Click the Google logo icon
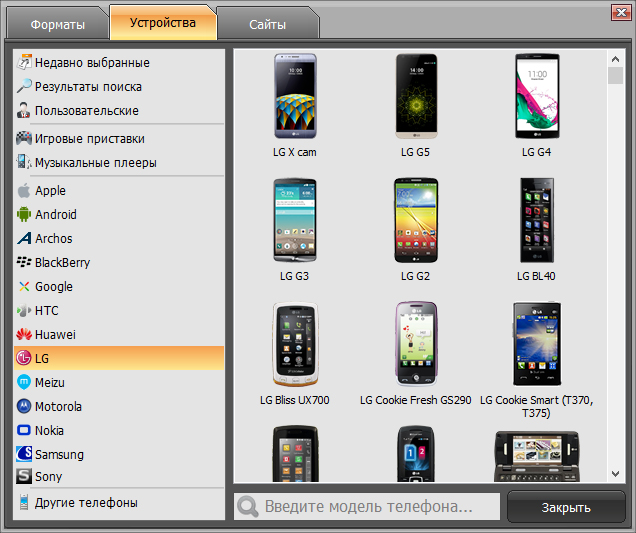The height and width of the screenshot is (533, 636). [x=24, y=286]
